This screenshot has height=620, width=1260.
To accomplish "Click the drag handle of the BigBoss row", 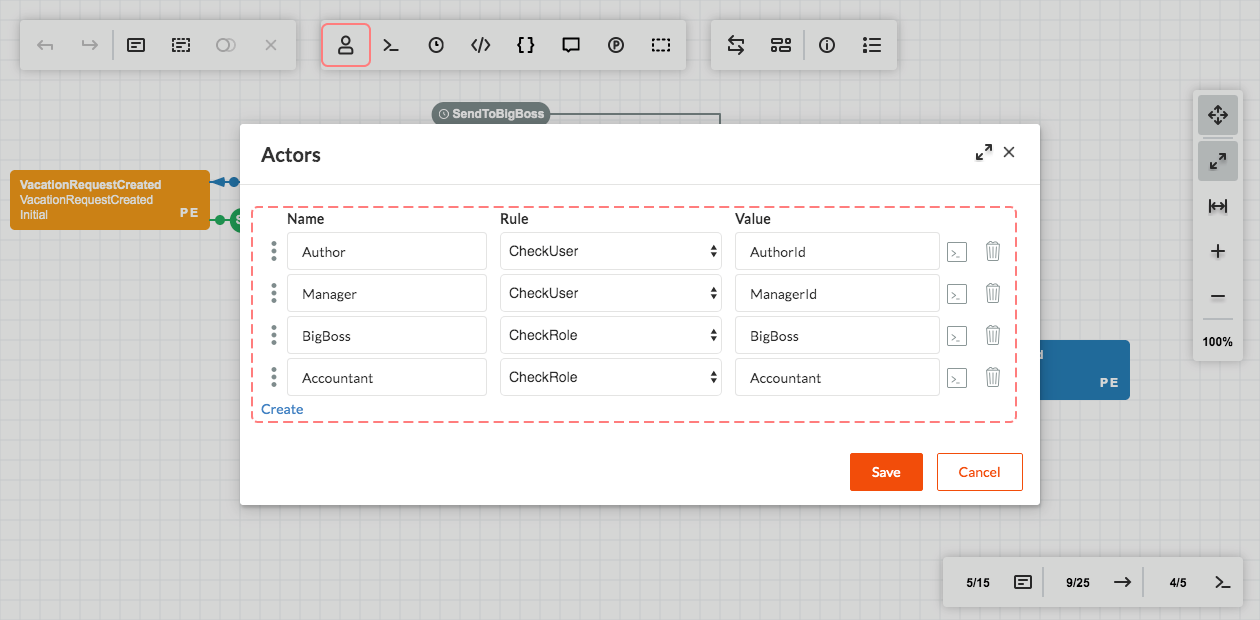I will coord(274,336).
